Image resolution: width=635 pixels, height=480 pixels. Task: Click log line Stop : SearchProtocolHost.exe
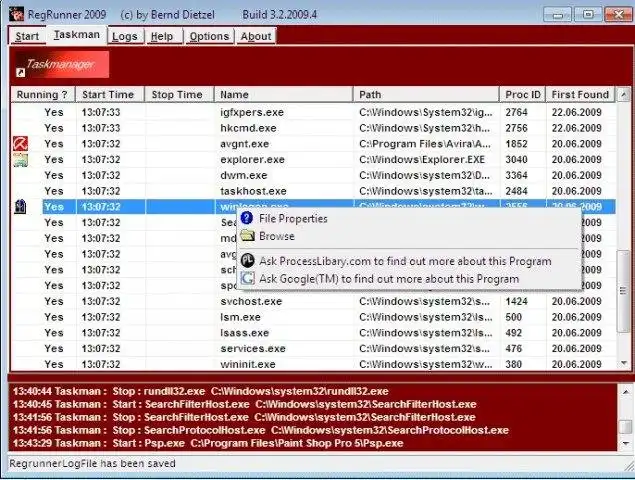[260, 430]
